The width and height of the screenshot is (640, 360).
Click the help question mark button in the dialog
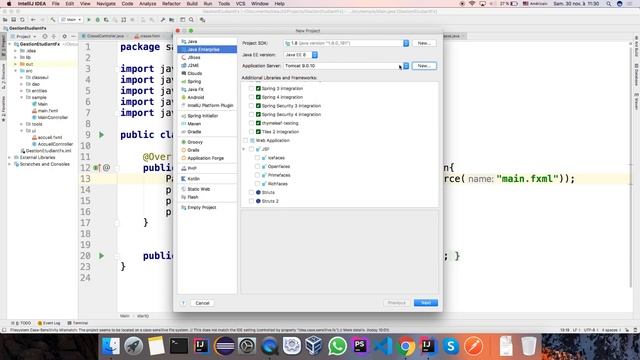[183, 303]
